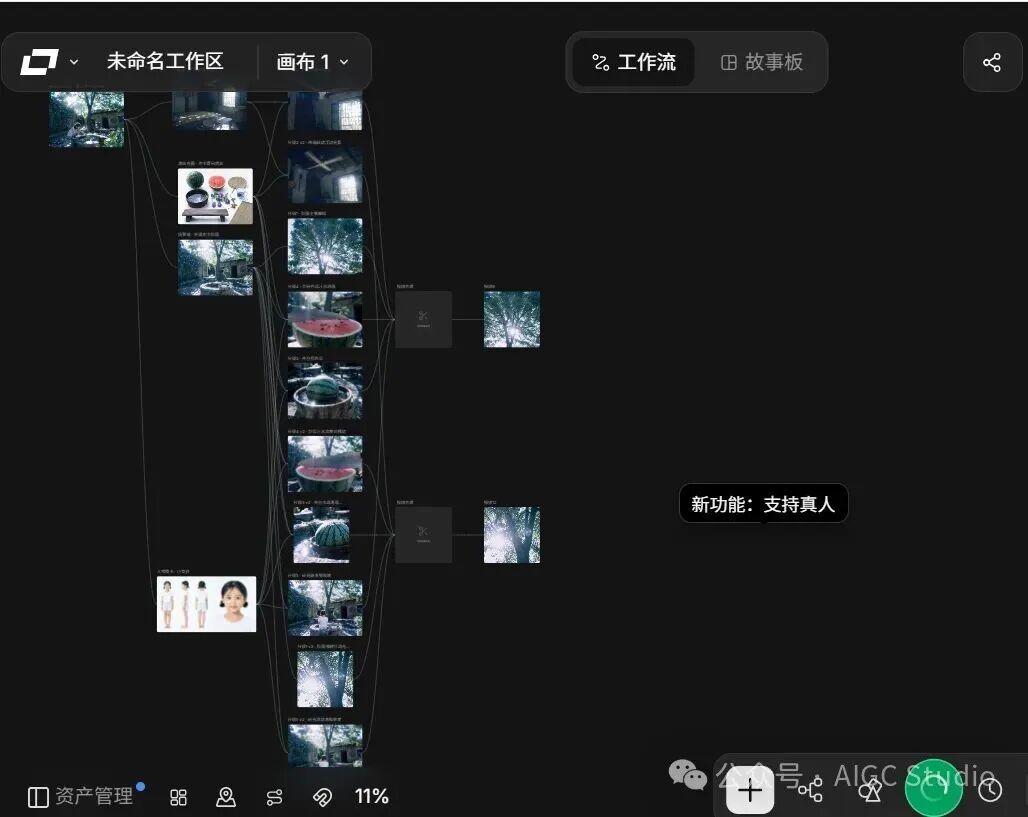Open the 资产管理 panel

coord(81,797)
